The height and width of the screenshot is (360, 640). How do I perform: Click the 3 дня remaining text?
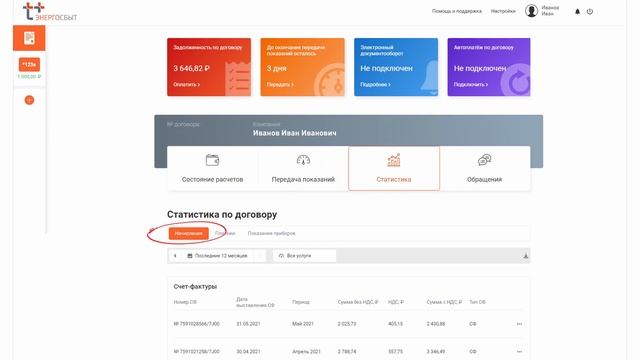277,68
